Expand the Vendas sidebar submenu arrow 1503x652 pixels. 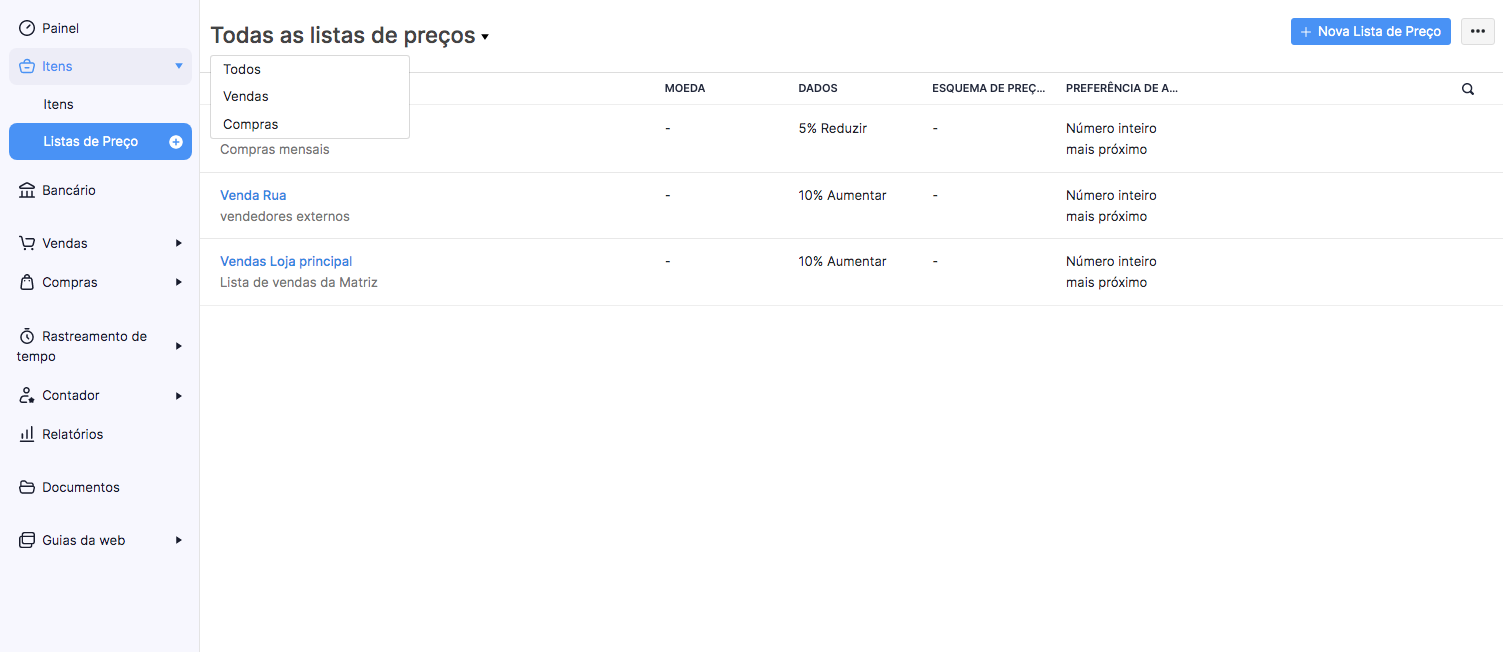(179, 243)
